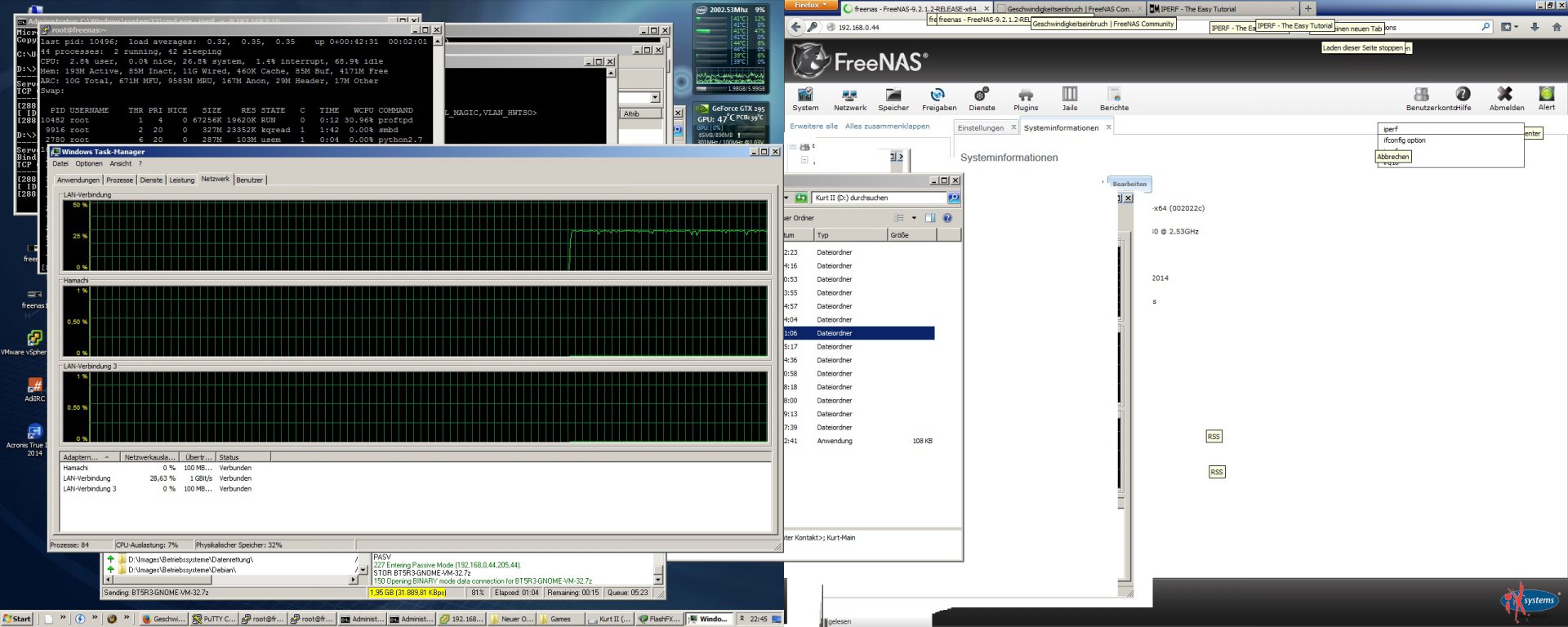The height and width of the screenshot is (627, 1568).
Task: Open the Berichte reports icon
Action: [x=1114, y=99]
